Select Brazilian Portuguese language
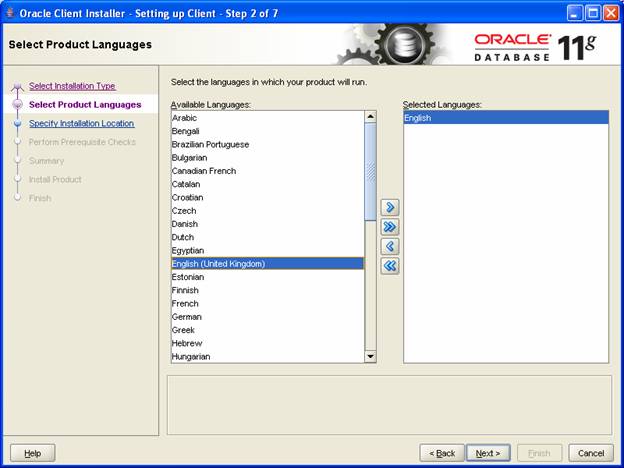 [267, 144]
